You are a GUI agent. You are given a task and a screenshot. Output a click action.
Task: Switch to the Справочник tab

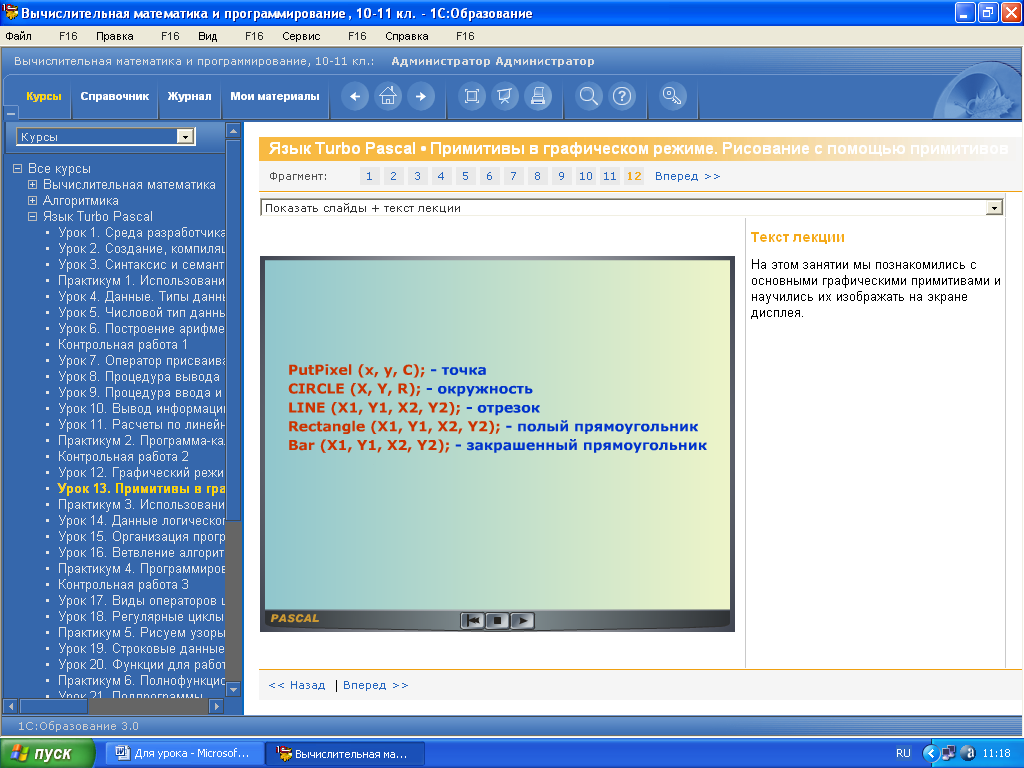[115, 96]
